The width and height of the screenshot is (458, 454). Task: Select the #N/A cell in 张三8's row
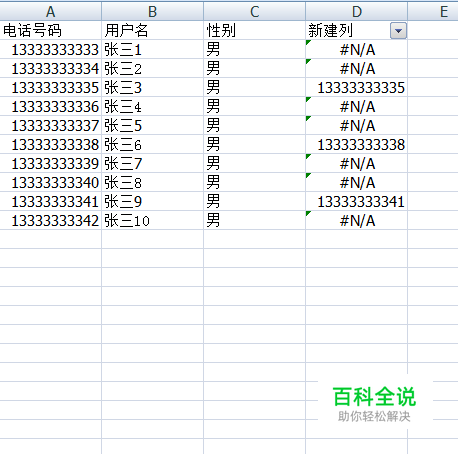(357, 183)
